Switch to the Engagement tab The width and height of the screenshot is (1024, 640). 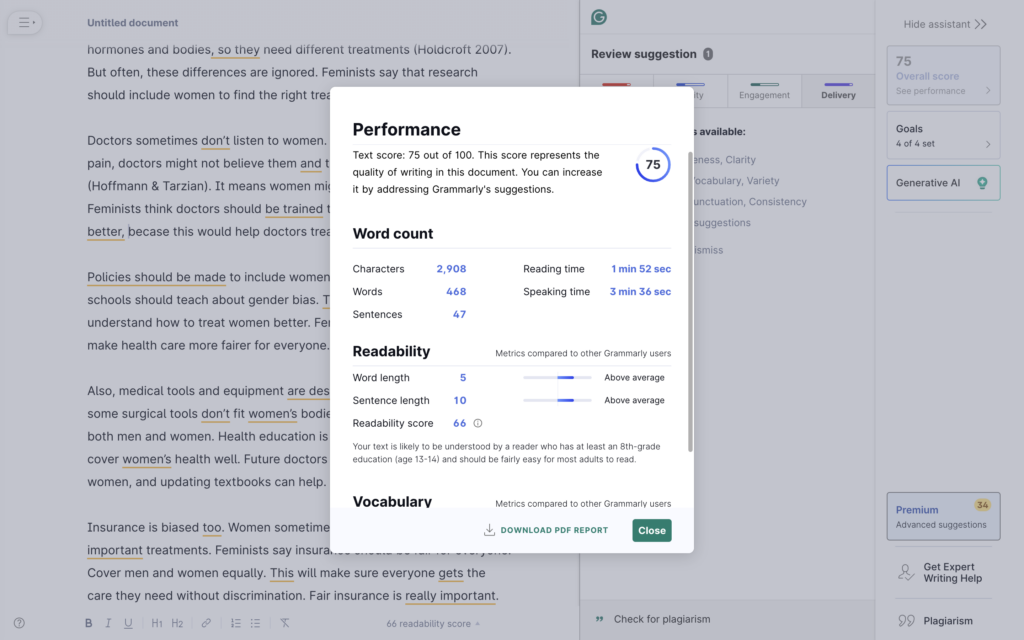coord(764,95)
